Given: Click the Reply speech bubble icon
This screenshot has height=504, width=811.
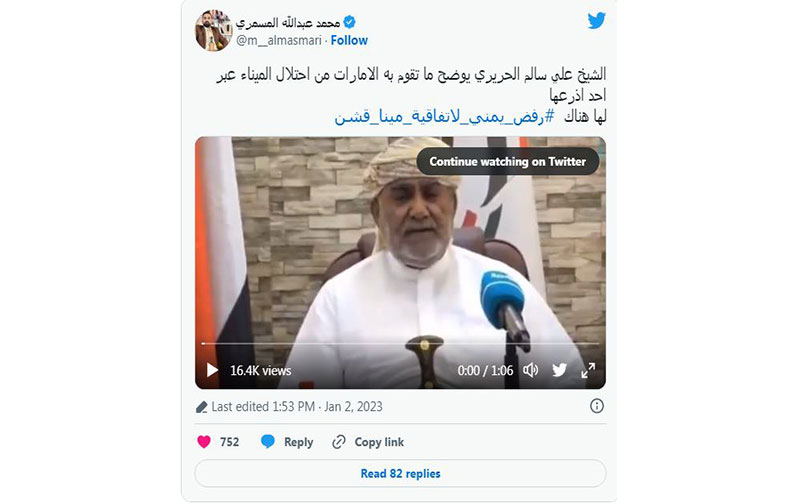Looking at the screenshot, I should coord(268,442).
